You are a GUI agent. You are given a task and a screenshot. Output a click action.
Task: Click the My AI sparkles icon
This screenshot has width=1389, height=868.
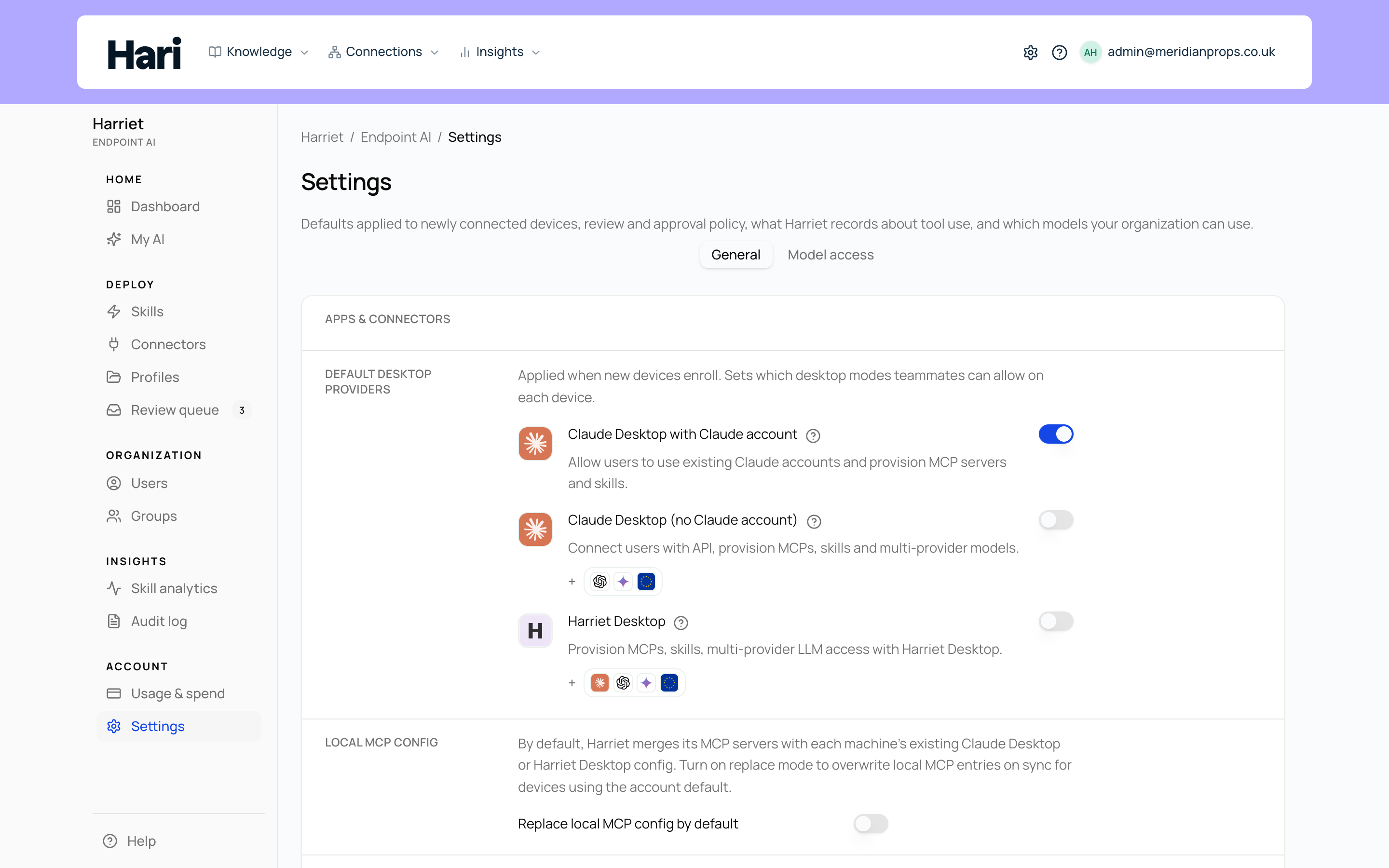(114, 239)
